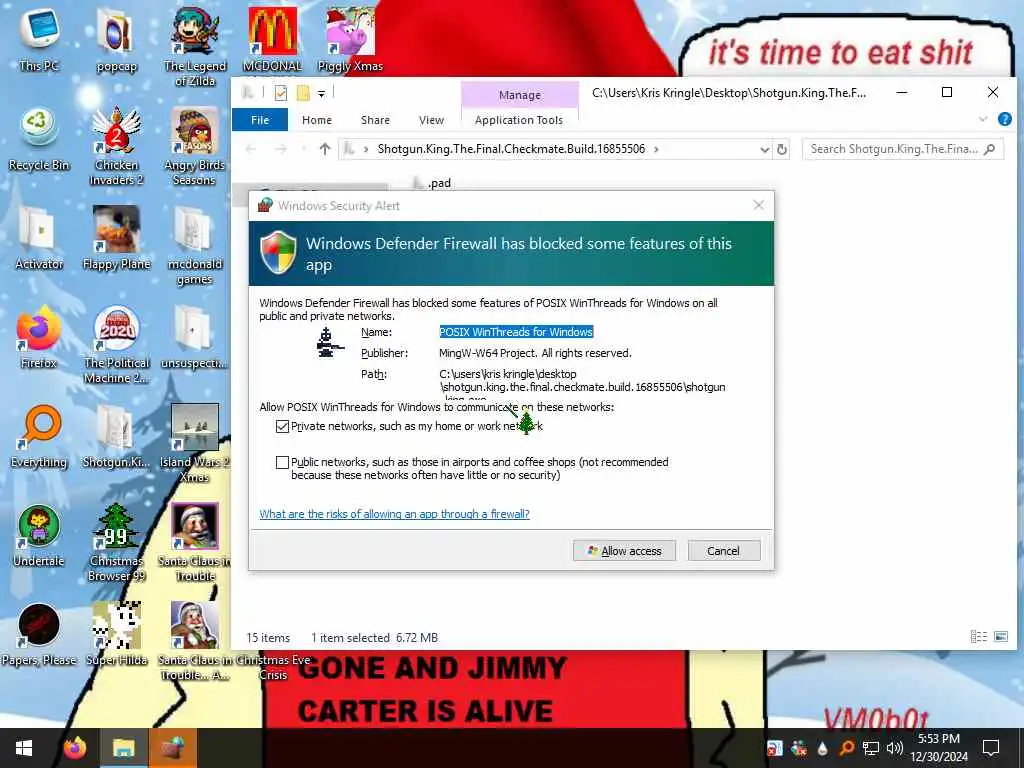
Task: Refresh the Explorer folder view
Action: [782, 150]
